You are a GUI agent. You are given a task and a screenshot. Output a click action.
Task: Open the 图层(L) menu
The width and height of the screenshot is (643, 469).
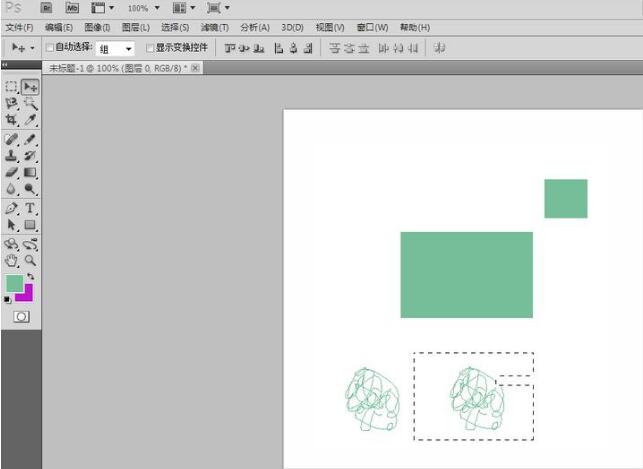pyautogui.click(x=135, y=27)
